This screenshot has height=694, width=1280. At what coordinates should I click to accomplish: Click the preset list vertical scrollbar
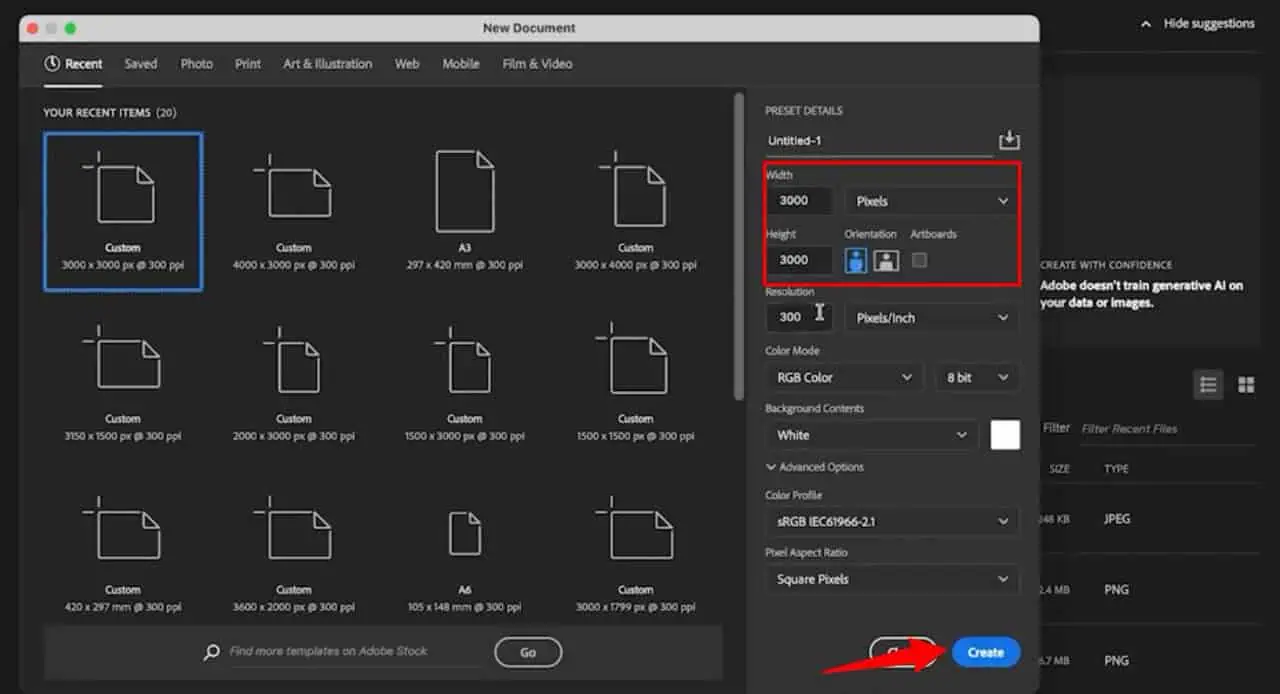739,245
